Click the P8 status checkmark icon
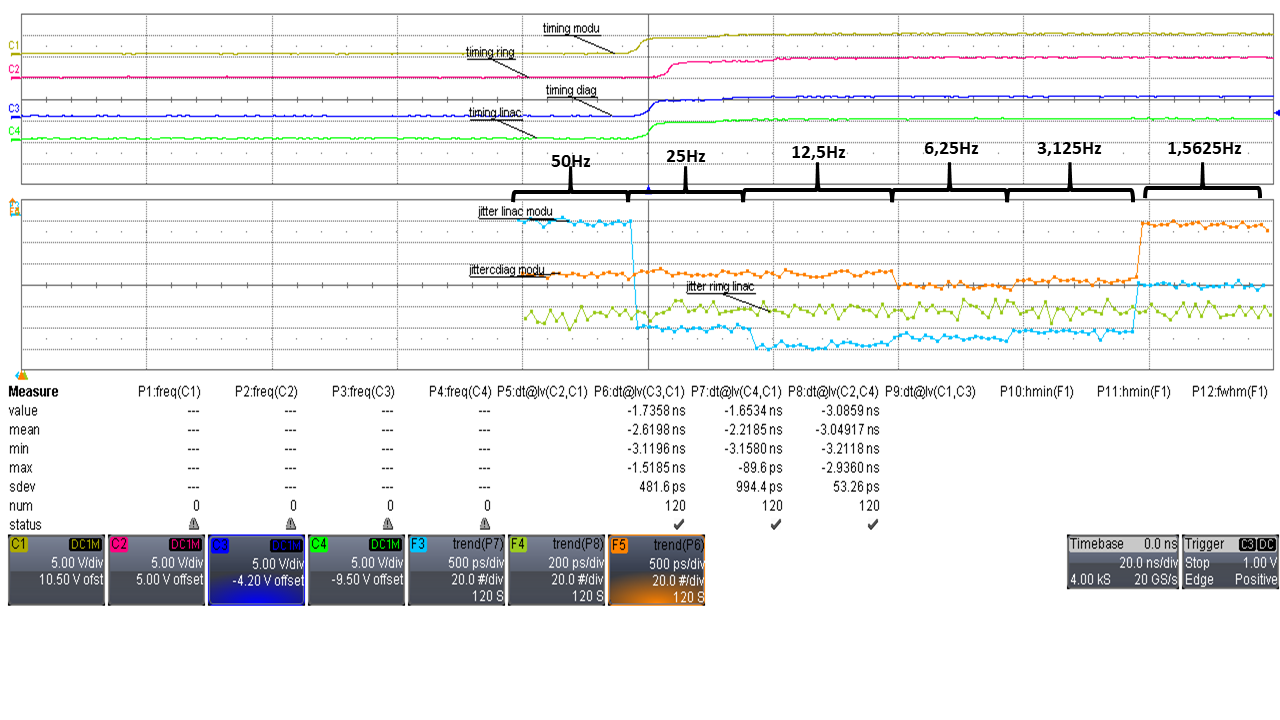Viewport: 1280px width, 720px height. tap(873, 523)
